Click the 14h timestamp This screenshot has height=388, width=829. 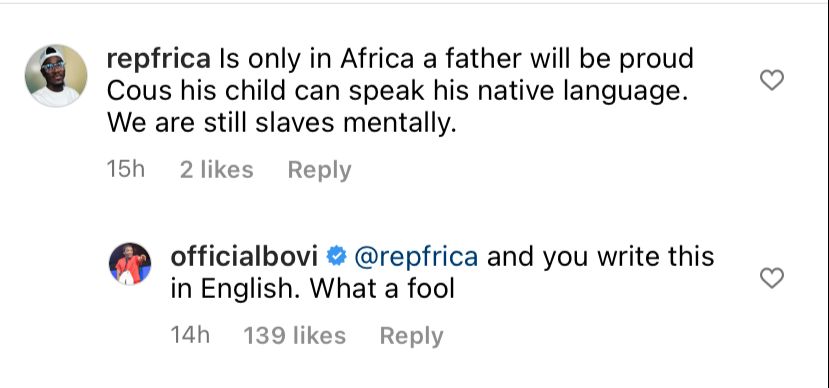[x=190, y=336]
